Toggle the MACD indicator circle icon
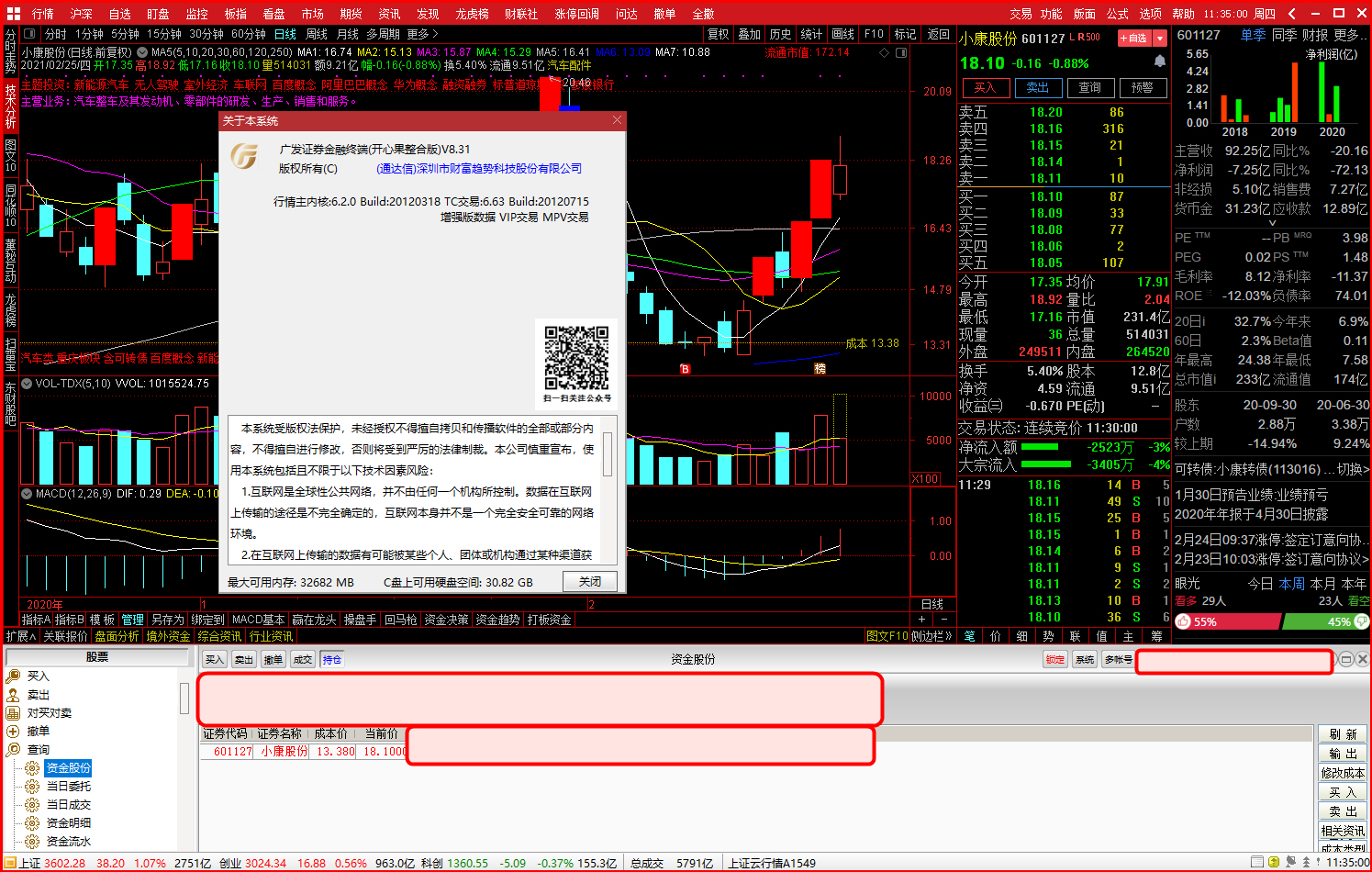 27,494
